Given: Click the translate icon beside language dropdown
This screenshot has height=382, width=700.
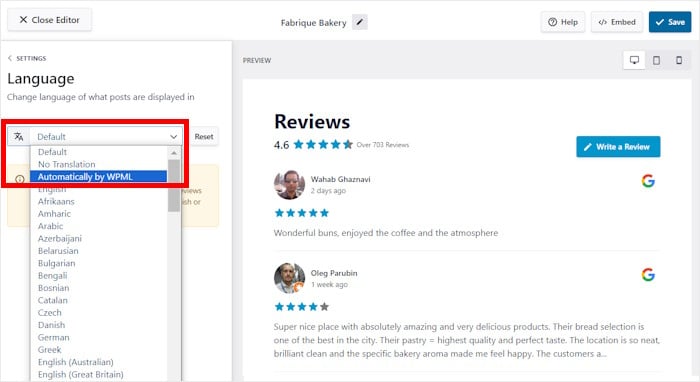Looking at the screenshot, I should (x=19, y=137).
